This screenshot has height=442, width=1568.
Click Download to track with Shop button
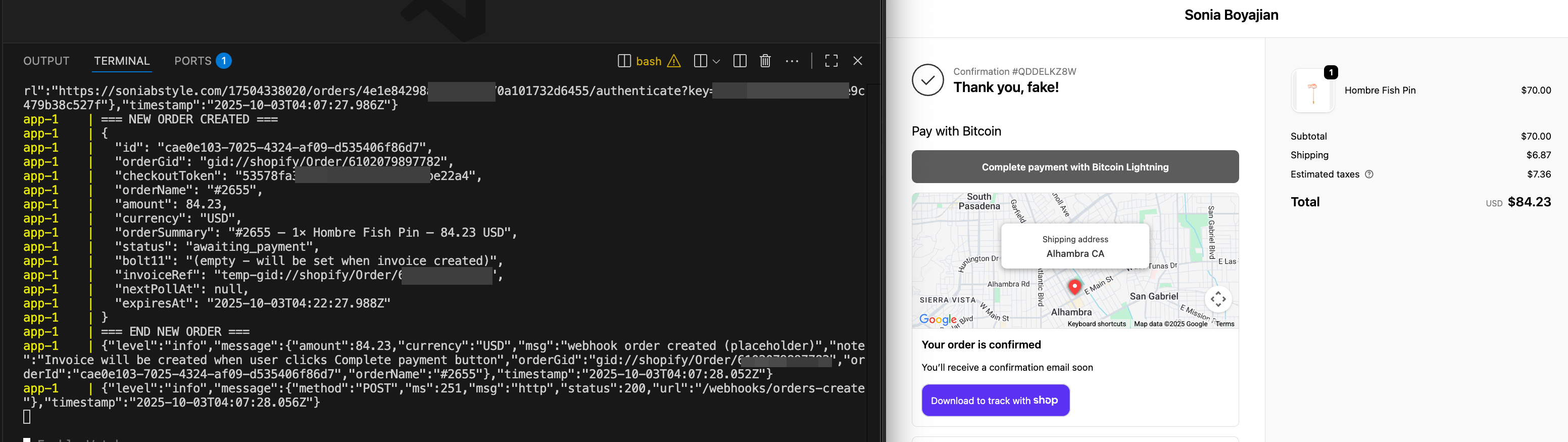(995, 401)
